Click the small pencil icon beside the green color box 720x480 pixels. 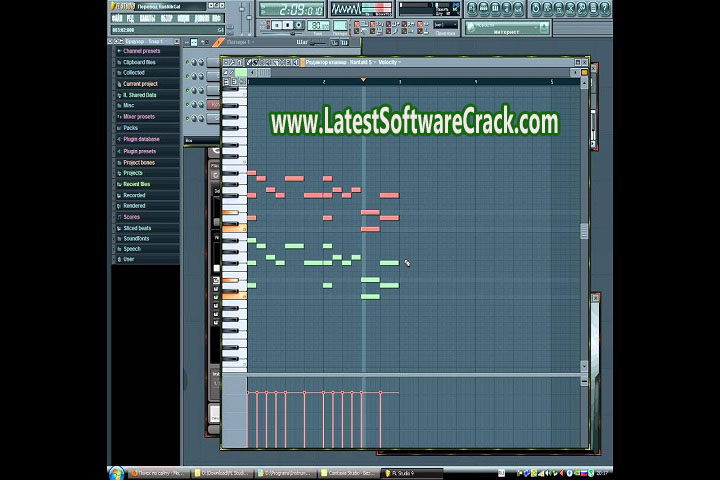pos(232,73)
